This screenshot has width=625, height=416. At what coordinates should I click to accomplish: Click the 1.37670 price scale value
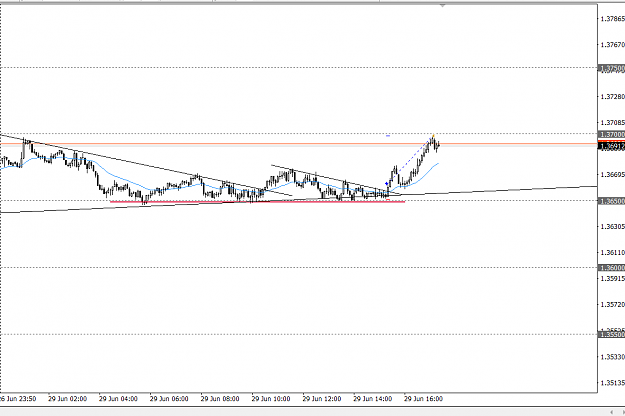[x=613, y=45]
